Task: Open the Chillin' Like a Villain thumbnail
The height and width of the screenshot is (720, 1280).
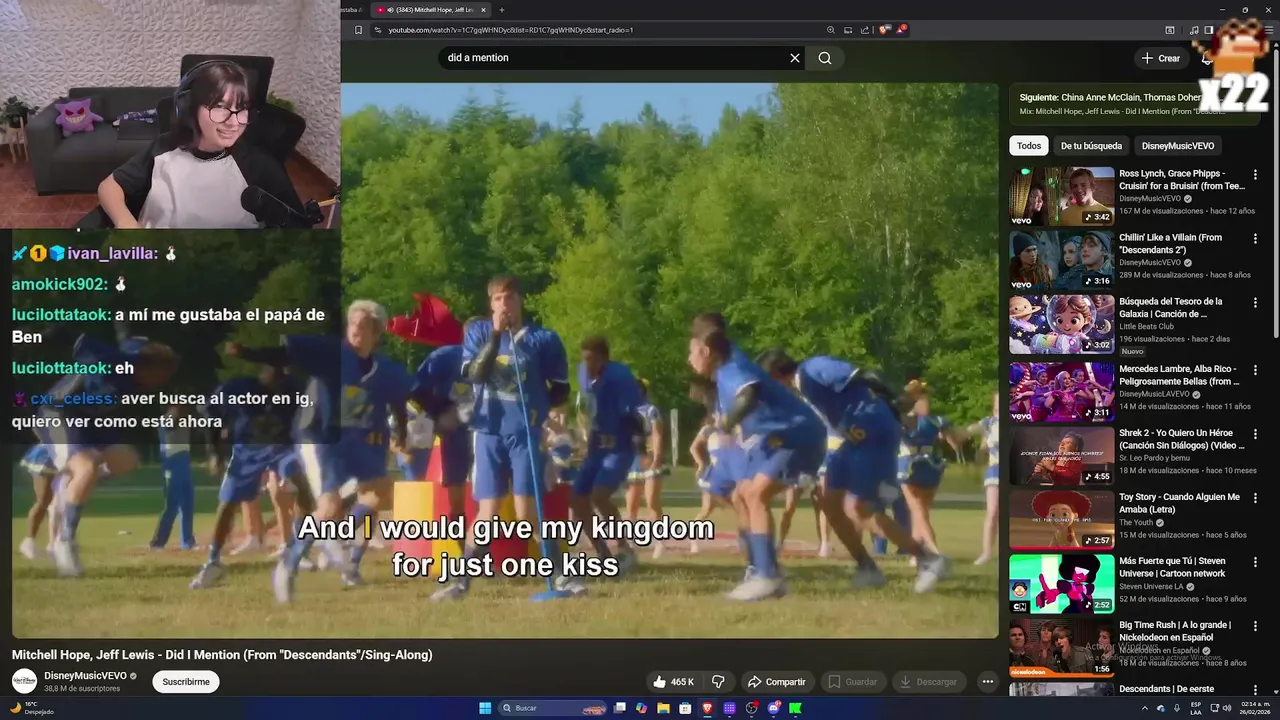Action: click(x=1061, y=260)
